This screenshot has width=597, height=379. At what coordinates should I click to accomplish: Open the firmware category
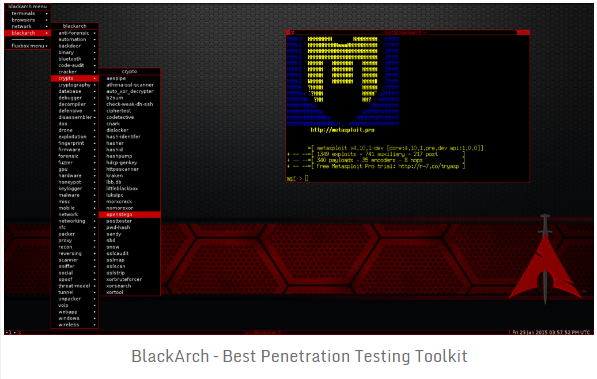click(x=75, y=150)
